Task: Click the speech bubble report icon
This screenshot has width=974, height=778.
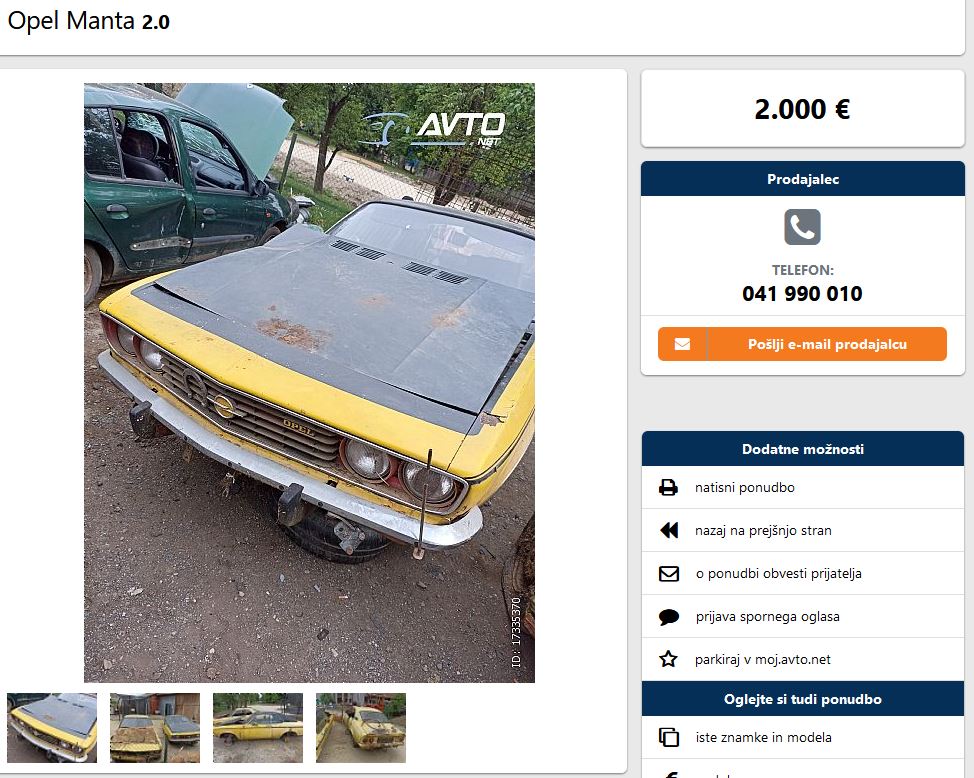Action: coord(668,616)
